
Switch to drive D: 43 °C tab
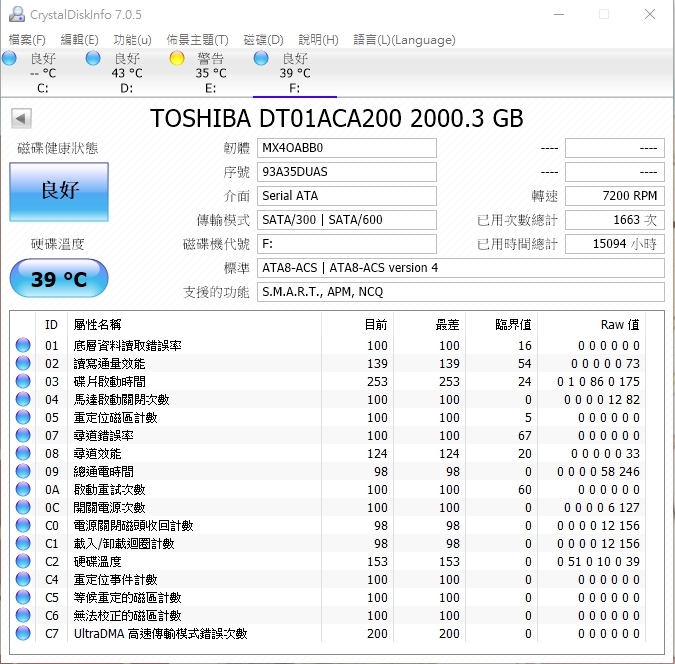click(127, 73)
